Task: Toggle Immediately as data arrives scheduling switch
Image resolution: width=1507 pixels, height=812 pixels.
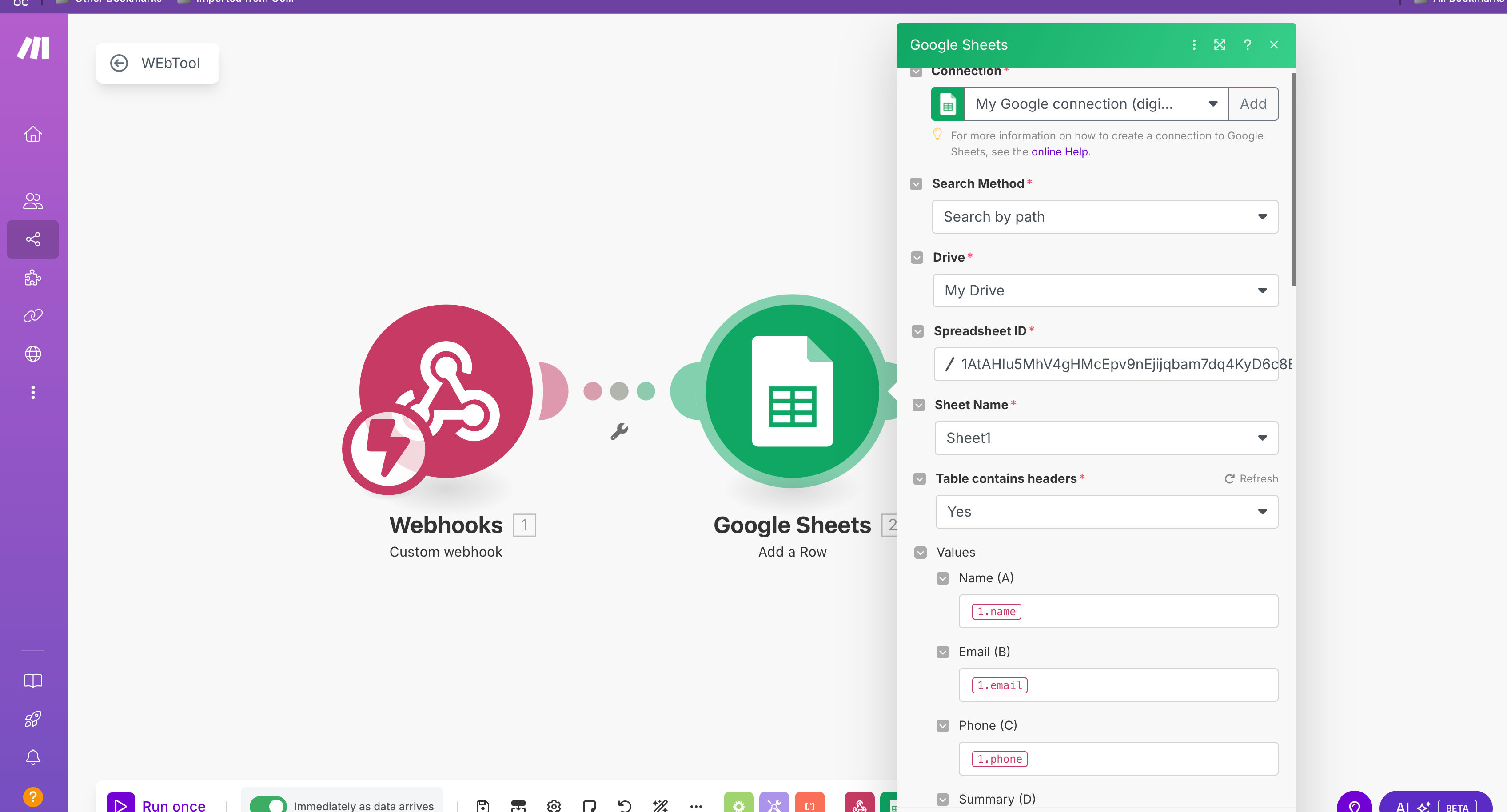Action: click(268, 805)
